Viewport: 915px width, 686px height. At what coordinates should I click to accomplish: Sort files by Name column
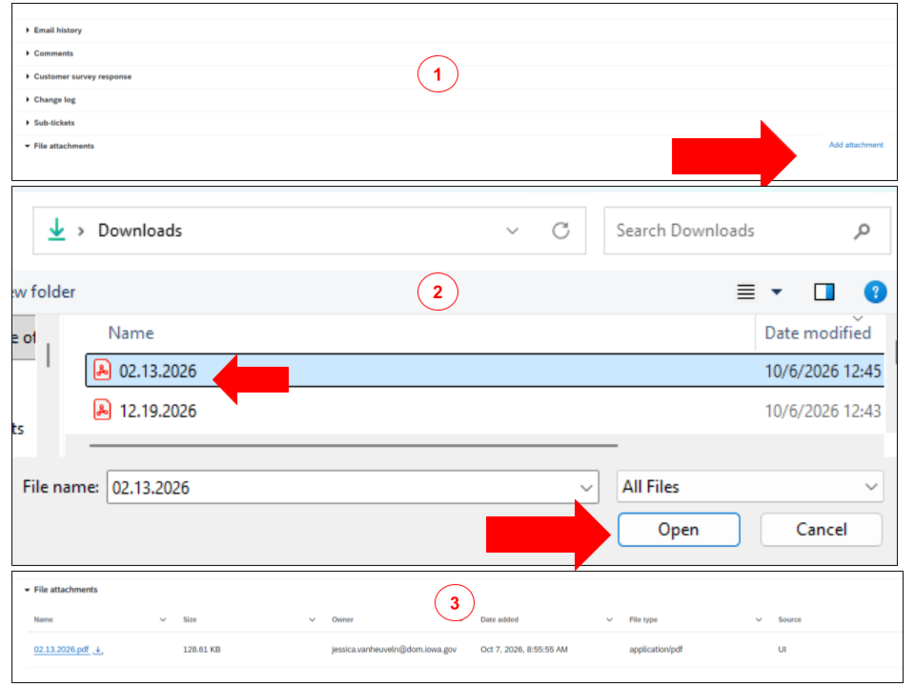pos(131,333)
